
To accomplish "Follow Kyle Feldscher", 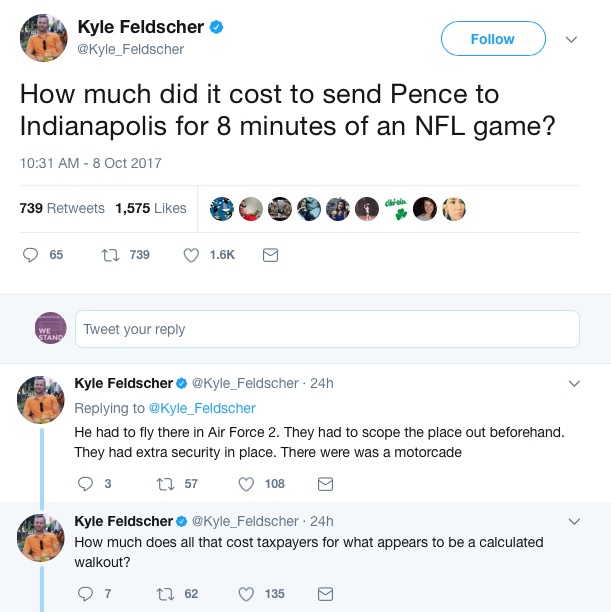I will point(493,39).
